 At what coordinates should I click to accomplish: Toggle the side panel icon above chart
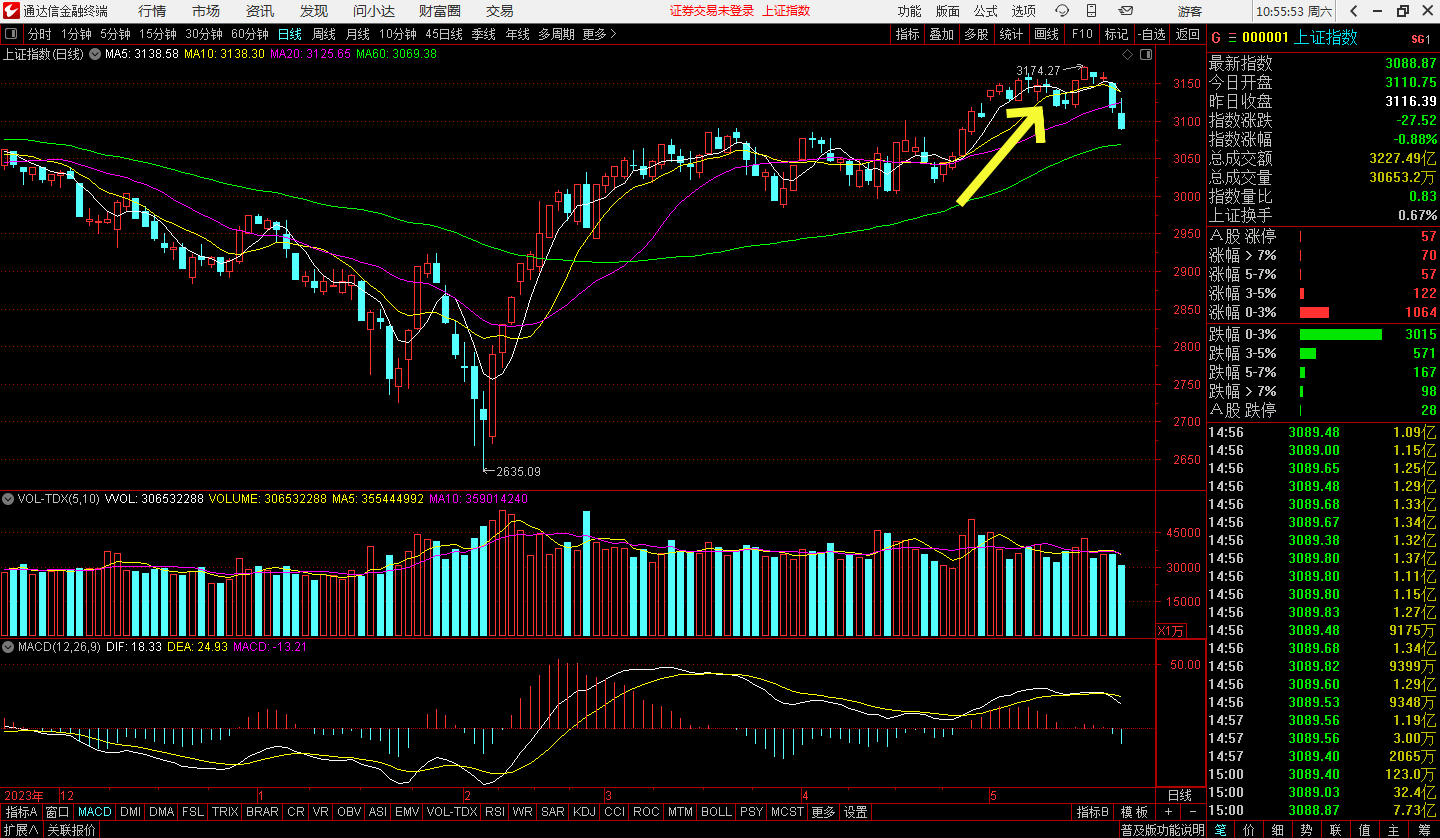[1144, 53]
